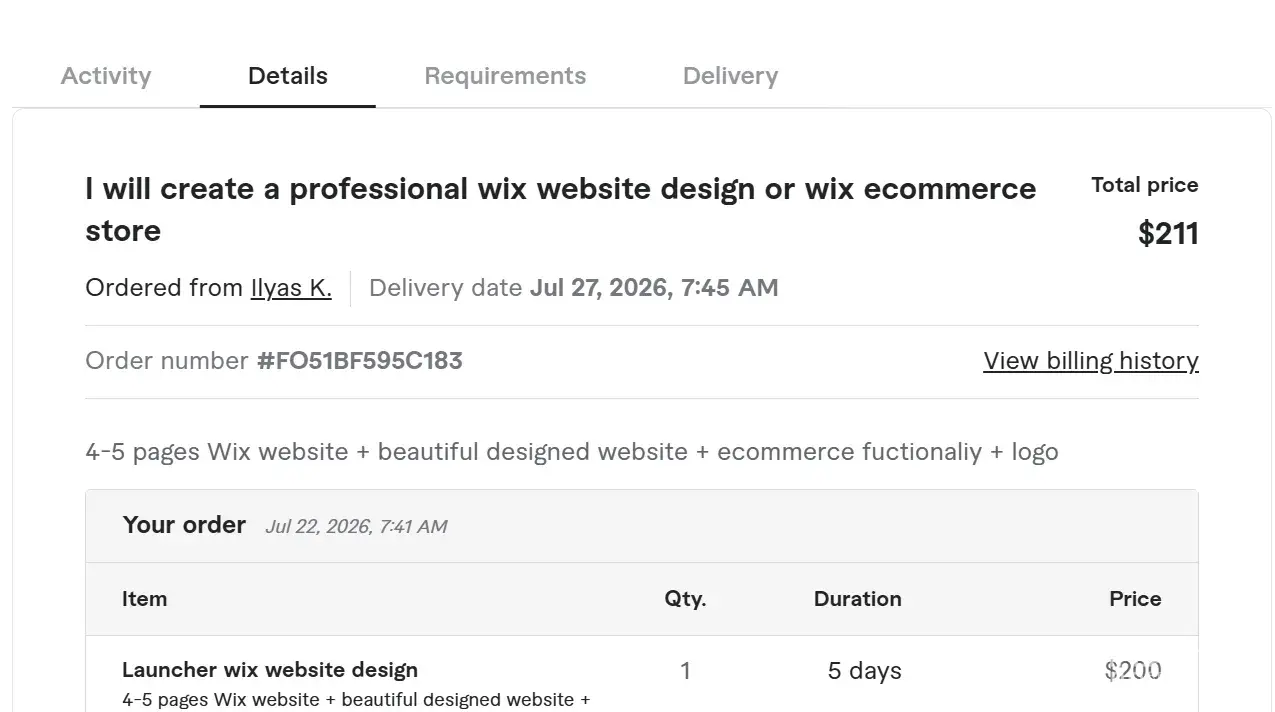Click the $211 total price amount
The image size is (1275, 712).
[x=1168, y=233]
